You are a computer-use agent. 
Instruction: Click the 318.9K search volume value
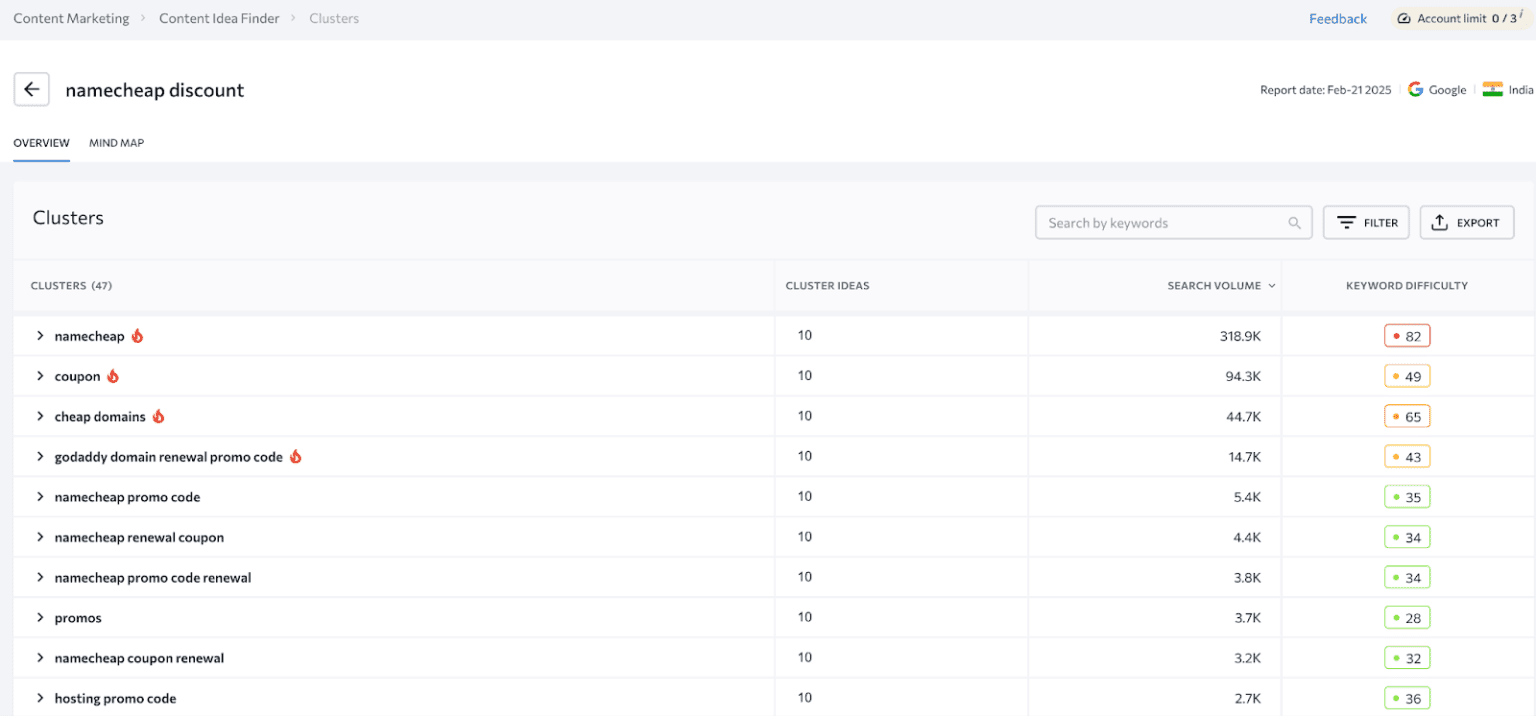pos(1240,336)
